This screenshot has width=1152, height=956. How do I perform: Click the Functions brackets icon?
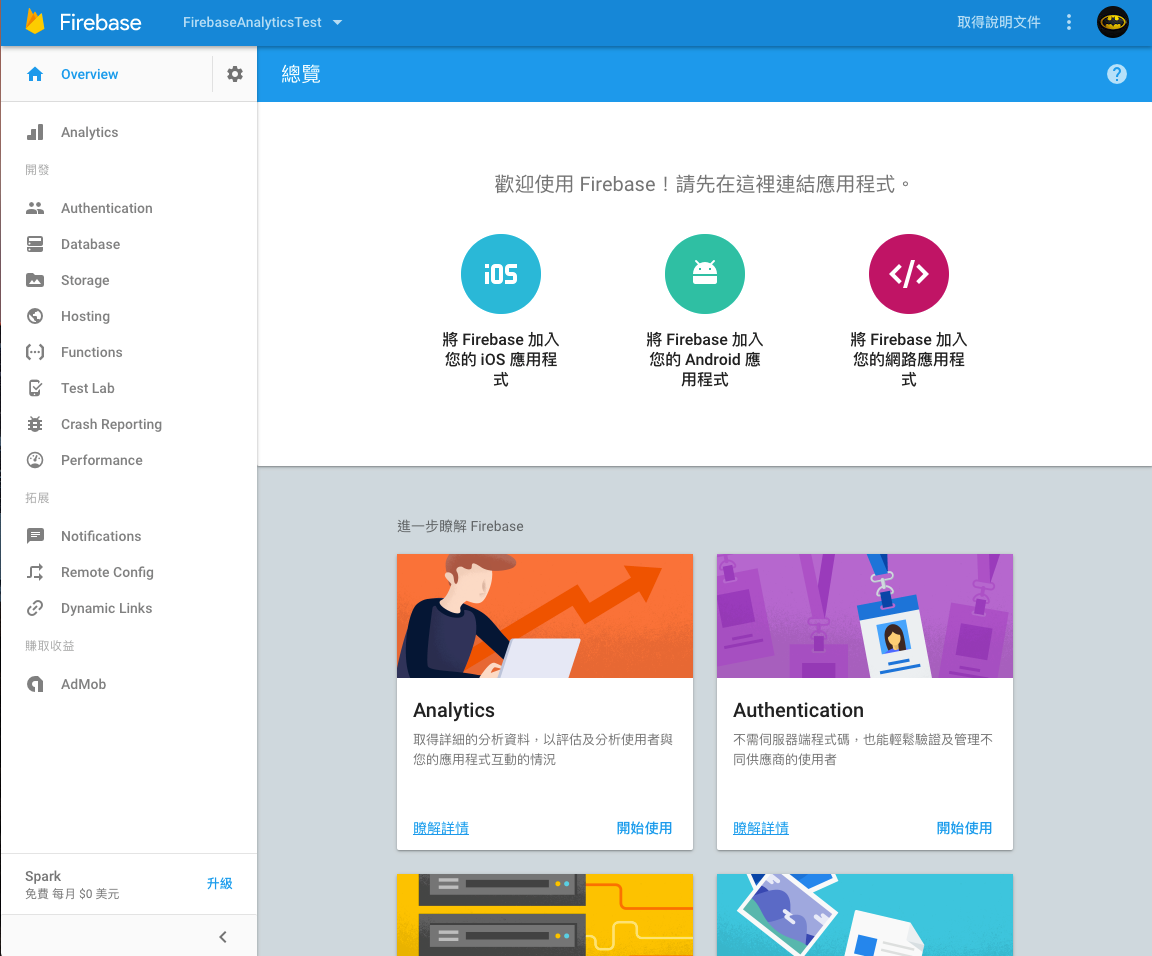pyautogui.click(x=35, y=352)
